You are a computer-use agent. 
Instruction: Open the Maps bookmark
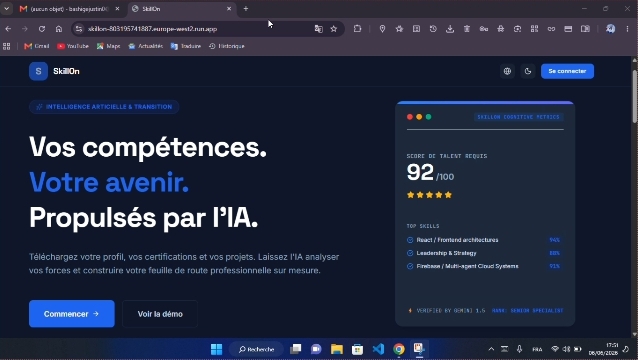pos(108,46)
